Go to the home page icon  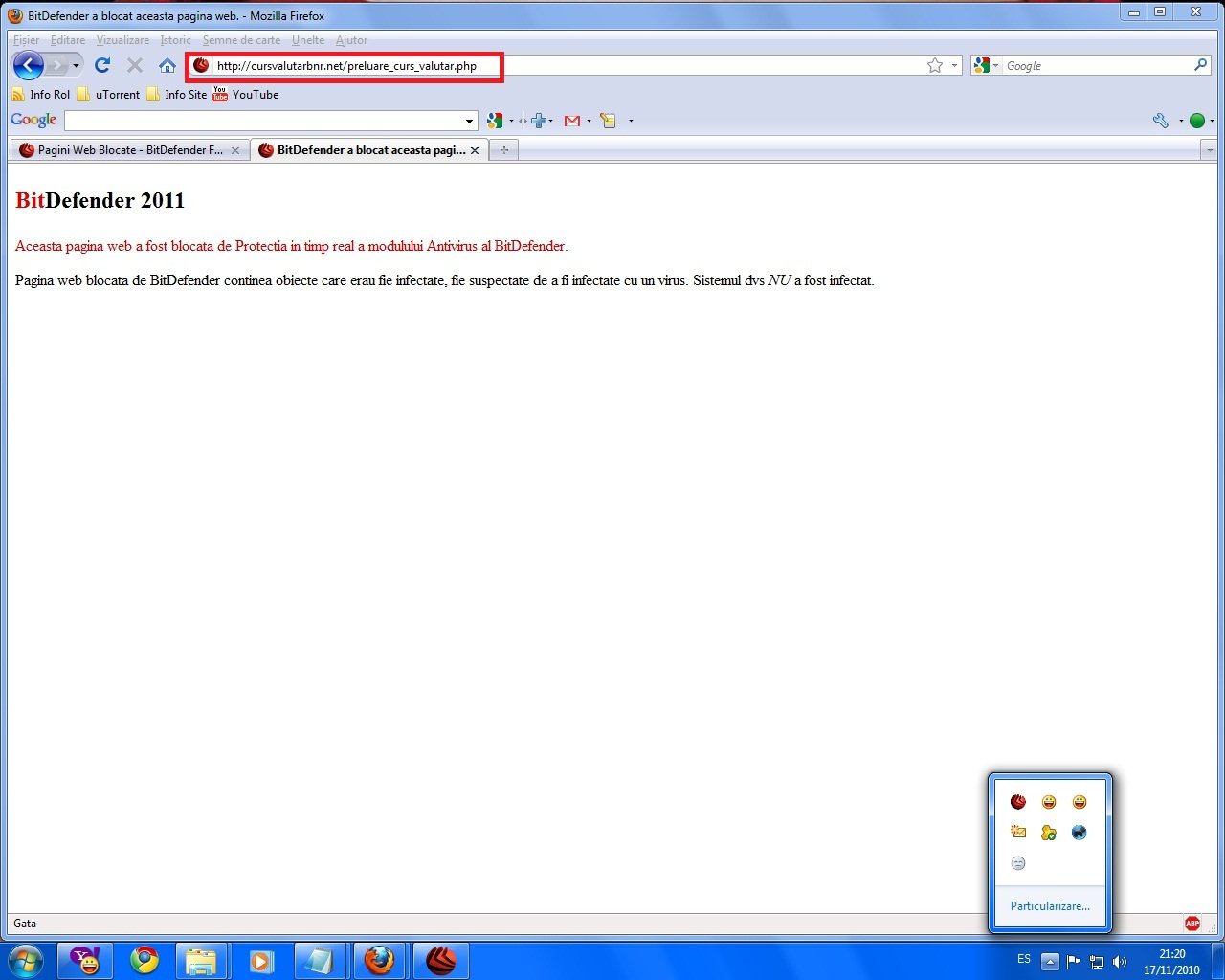point(167,65)
